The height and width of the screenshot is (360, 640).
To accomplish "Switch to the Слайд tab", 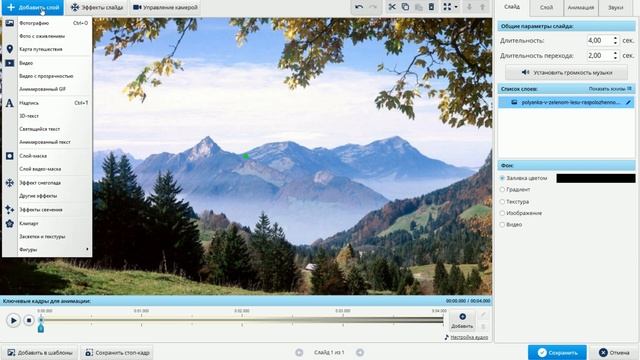I will coord(511,7).
